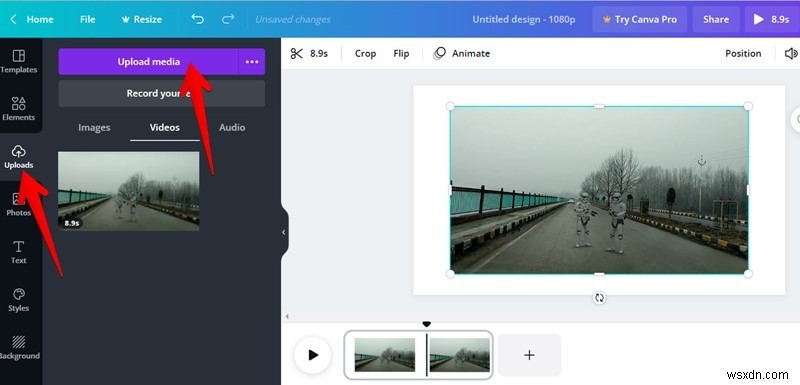This screenshot has height=385, width=800.
Task: Trim video using scissors 8.9s tool
Action: (309, 54)
